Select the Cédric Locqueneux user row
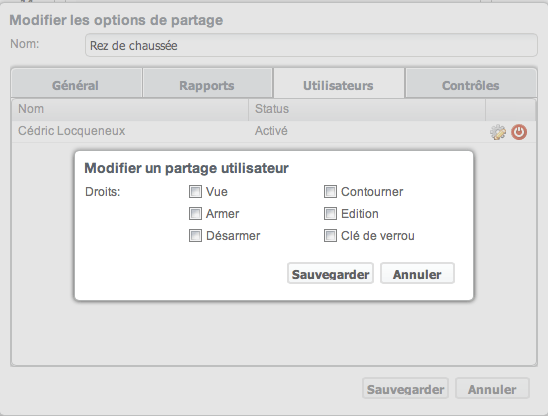 tap(274, 131)
